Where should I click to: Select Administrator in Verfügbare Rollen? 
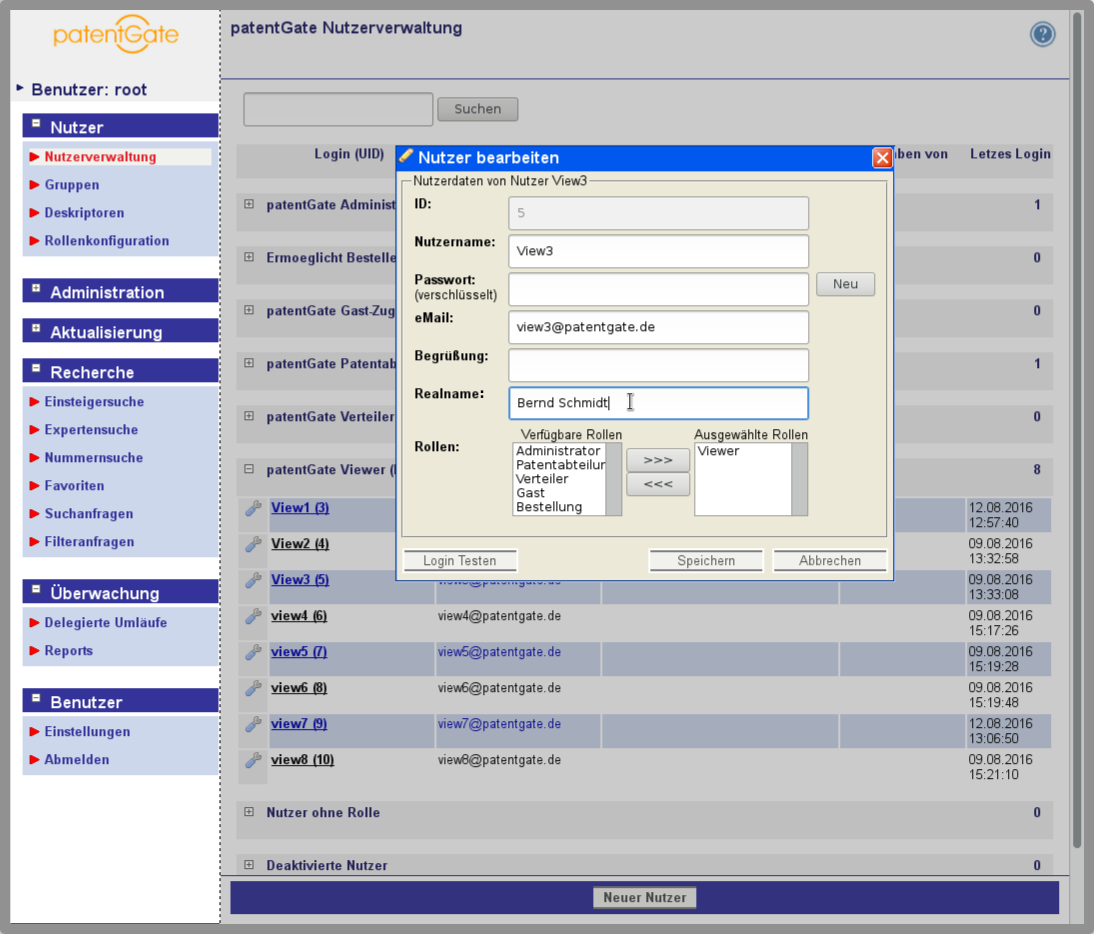click(558, 451)
